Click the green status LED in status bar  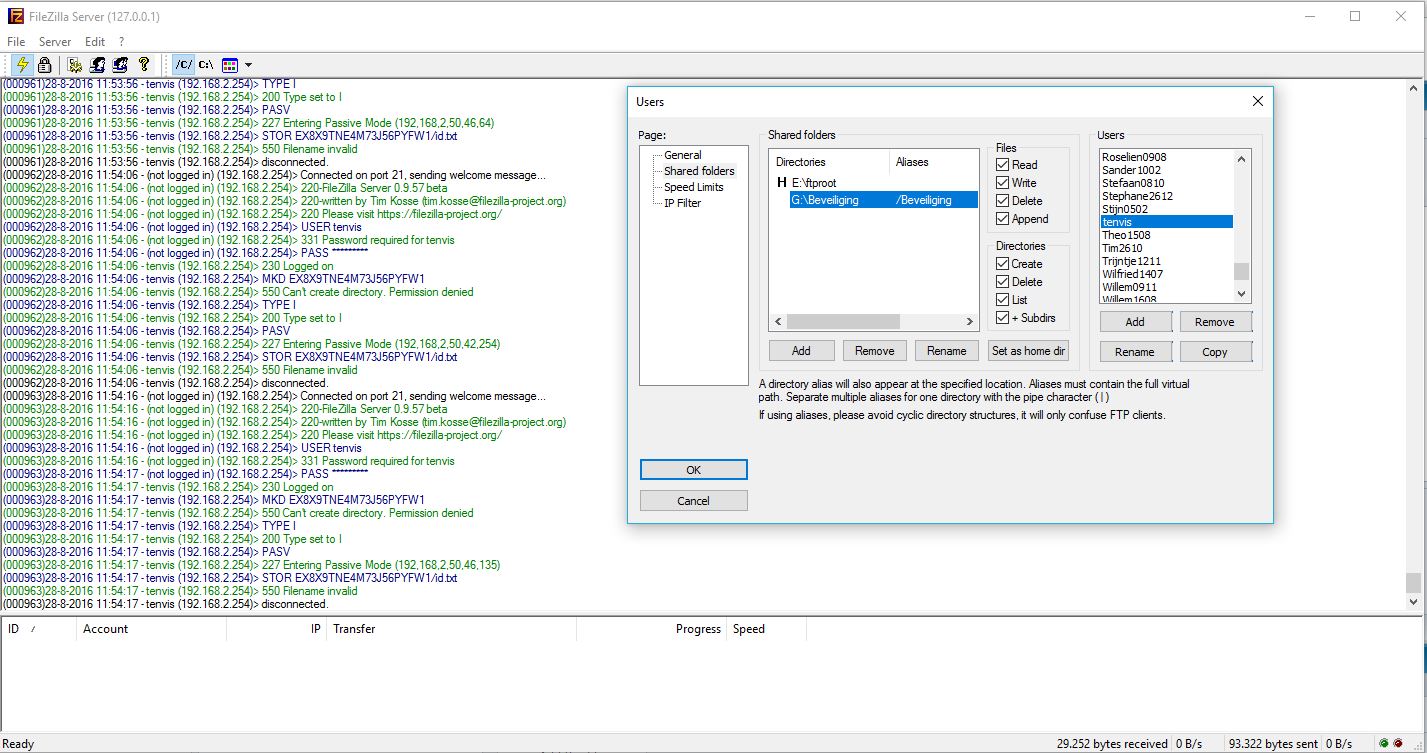click(1383, 744)
